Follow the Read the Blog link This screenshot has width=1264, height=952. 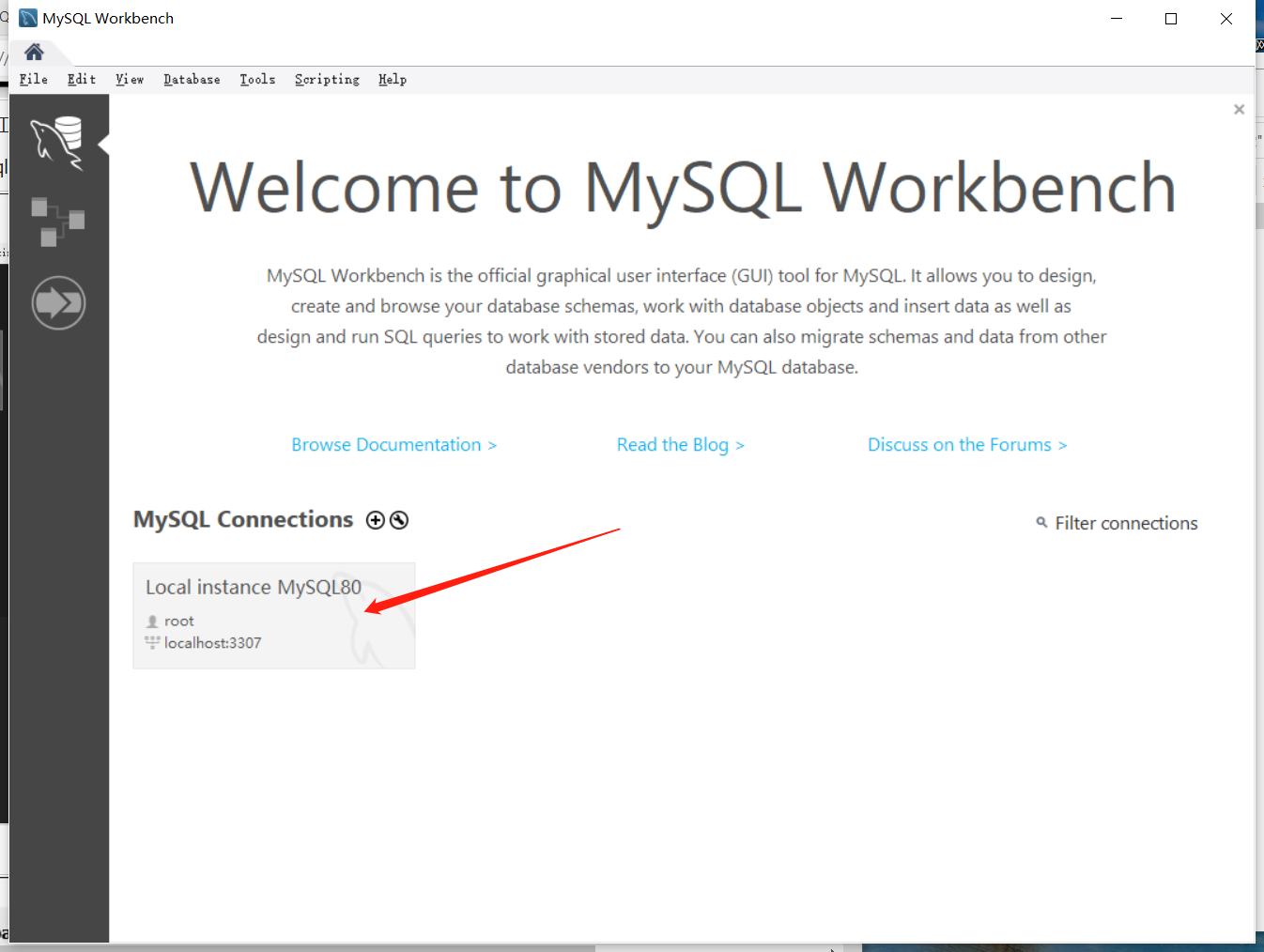coord(681,445)
